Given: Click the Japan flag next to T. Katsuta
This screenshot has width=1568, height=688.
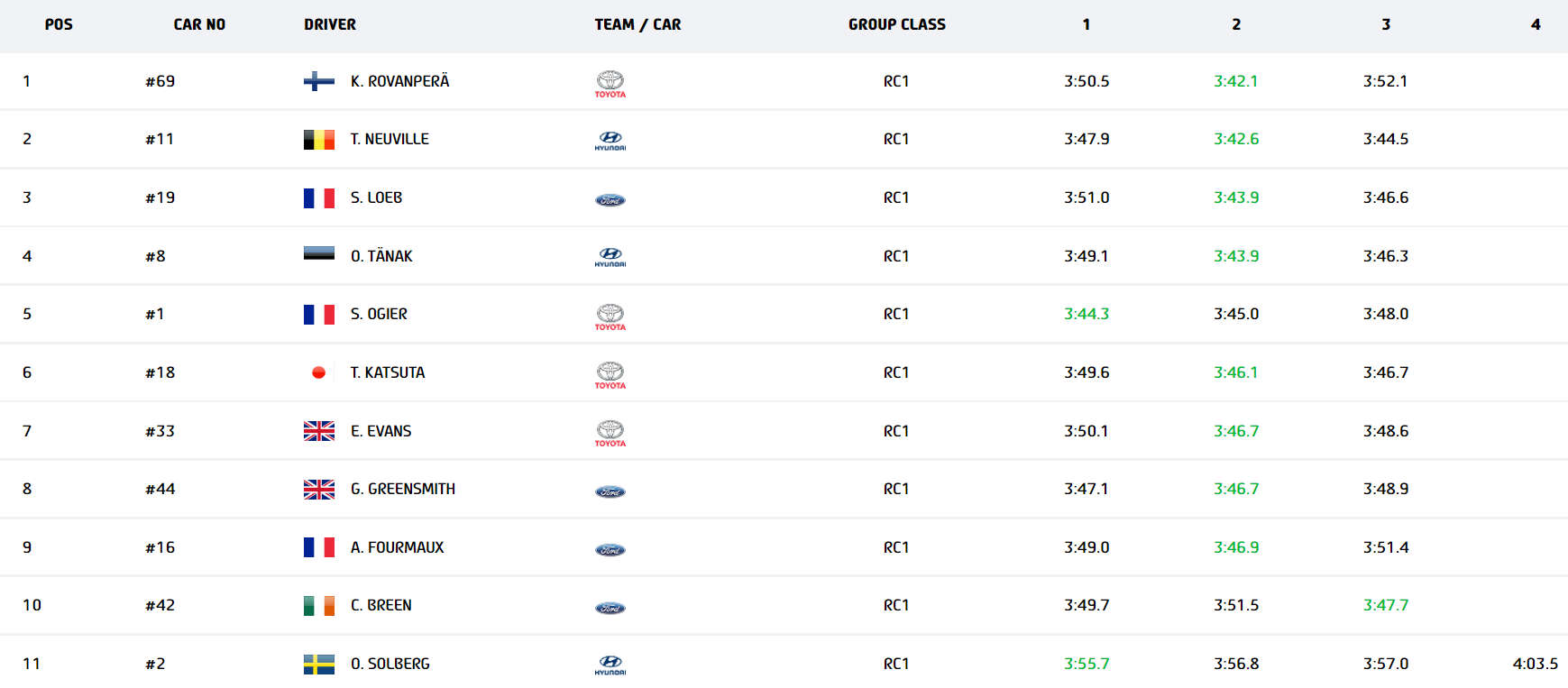Looking at the screenshot, I should 318,372.
